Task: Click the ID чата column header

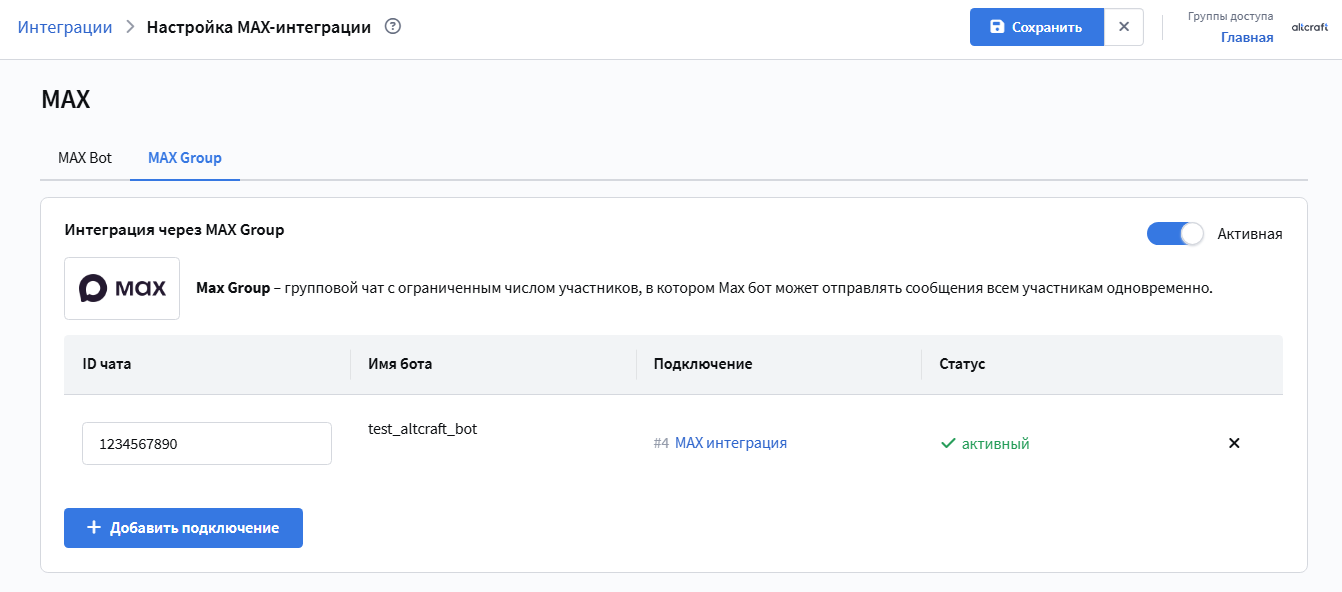Action: (107, 364)
